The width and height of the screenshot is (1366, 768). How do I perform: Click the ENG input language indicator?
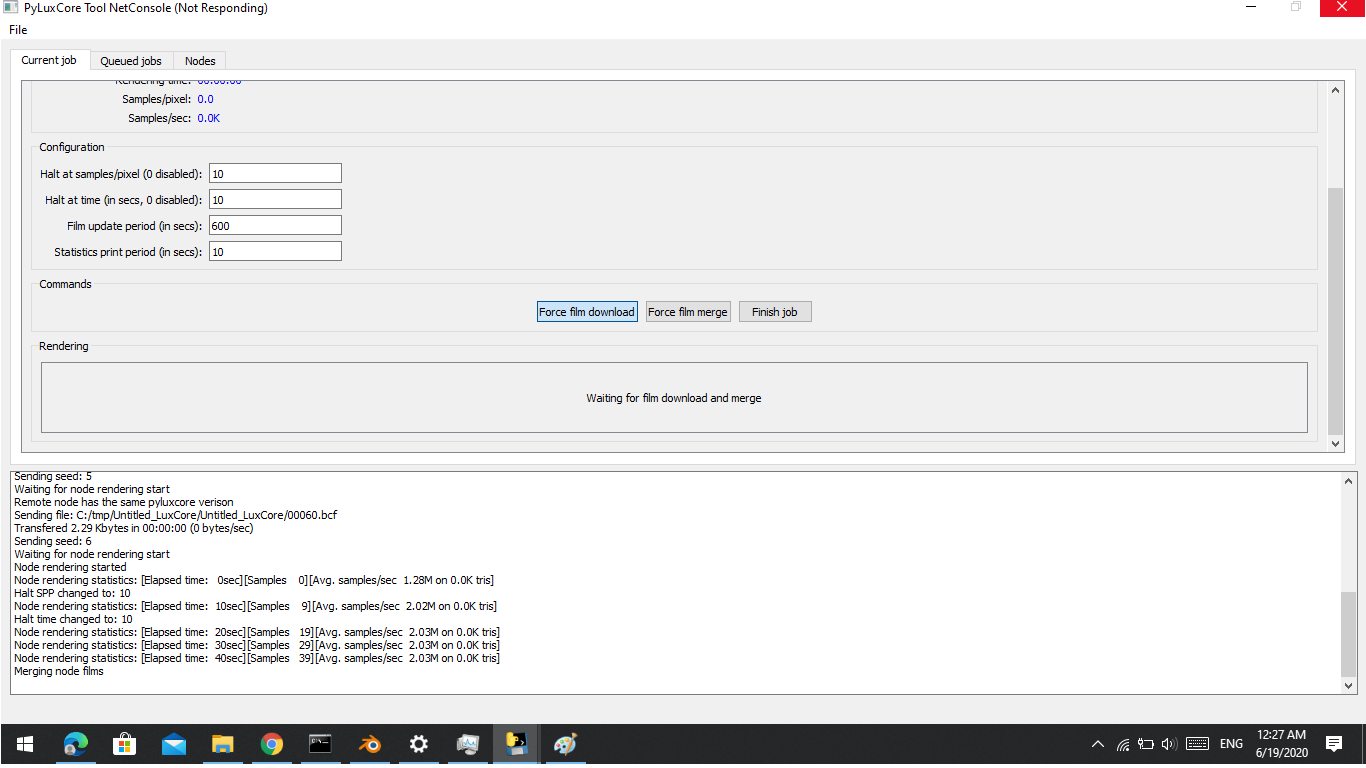coord(1232,744)
